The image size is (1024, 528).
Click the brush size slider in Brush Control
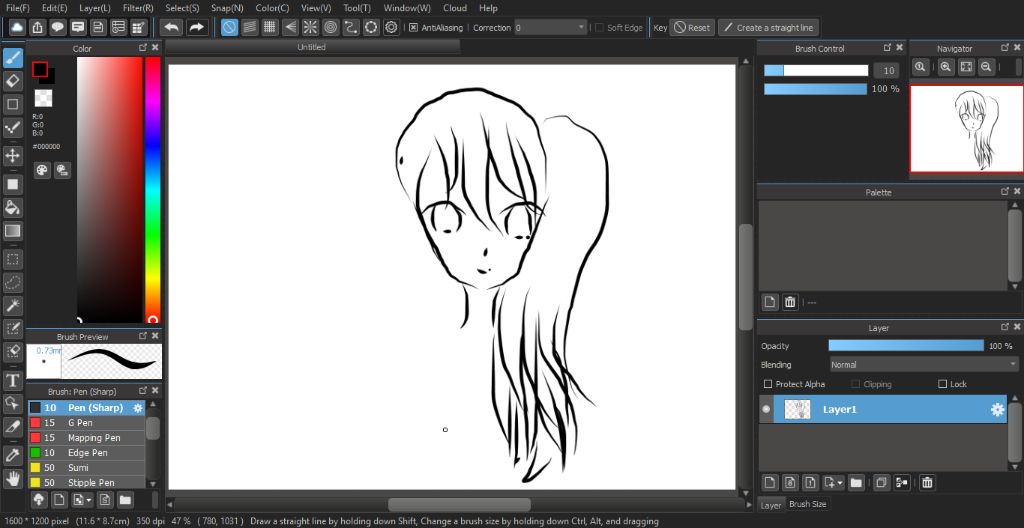[x=816, y=71]
